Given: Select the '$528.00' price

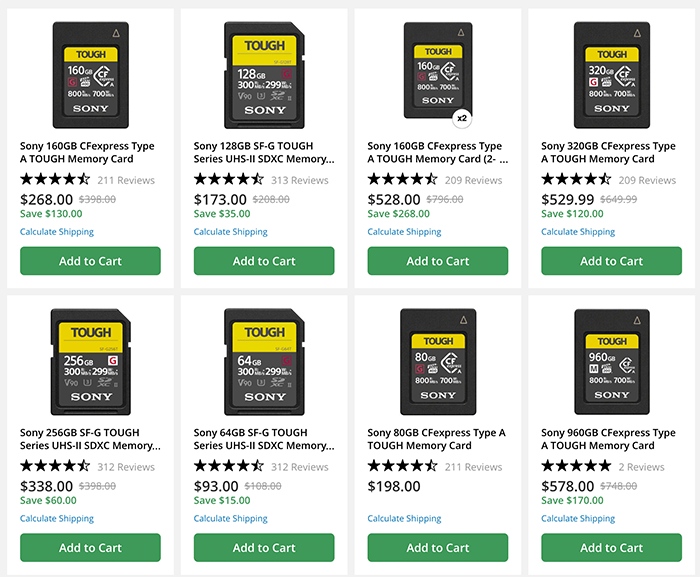Looking at the screenshot, I should pyautogui.click(x=394, y=200).
